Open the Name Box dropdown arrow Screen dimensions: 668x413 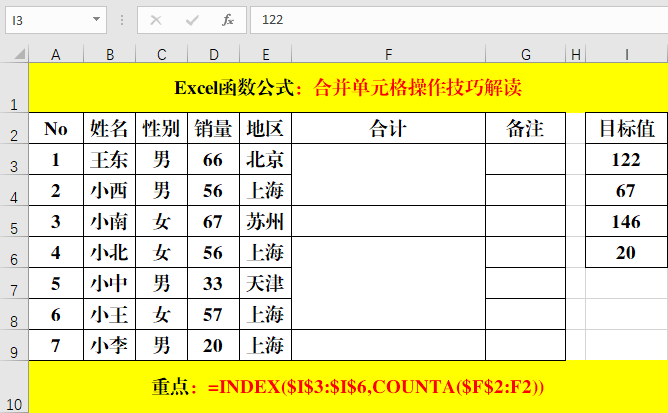click(x=96, y=19)
